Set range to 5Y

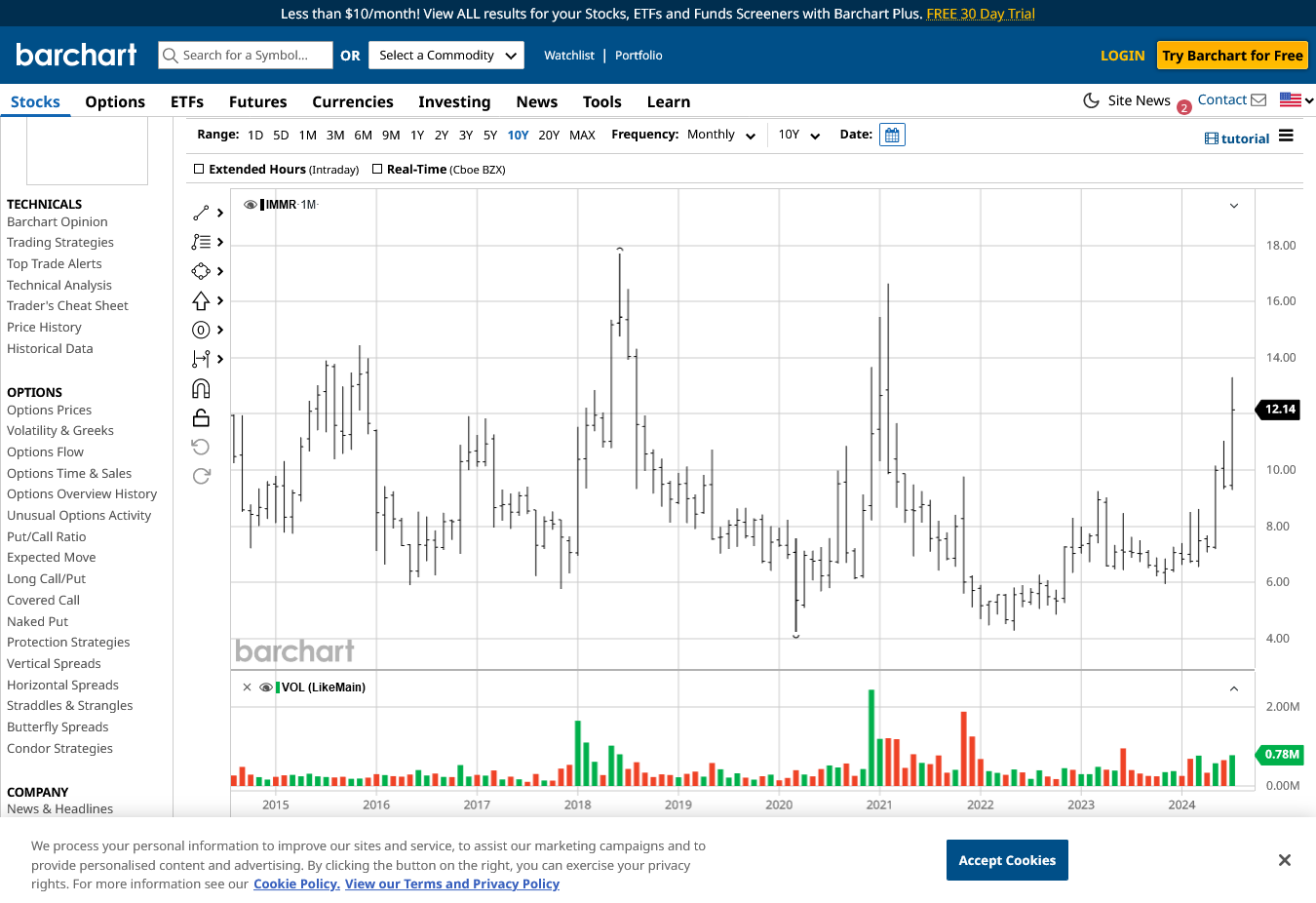[490, 136]
